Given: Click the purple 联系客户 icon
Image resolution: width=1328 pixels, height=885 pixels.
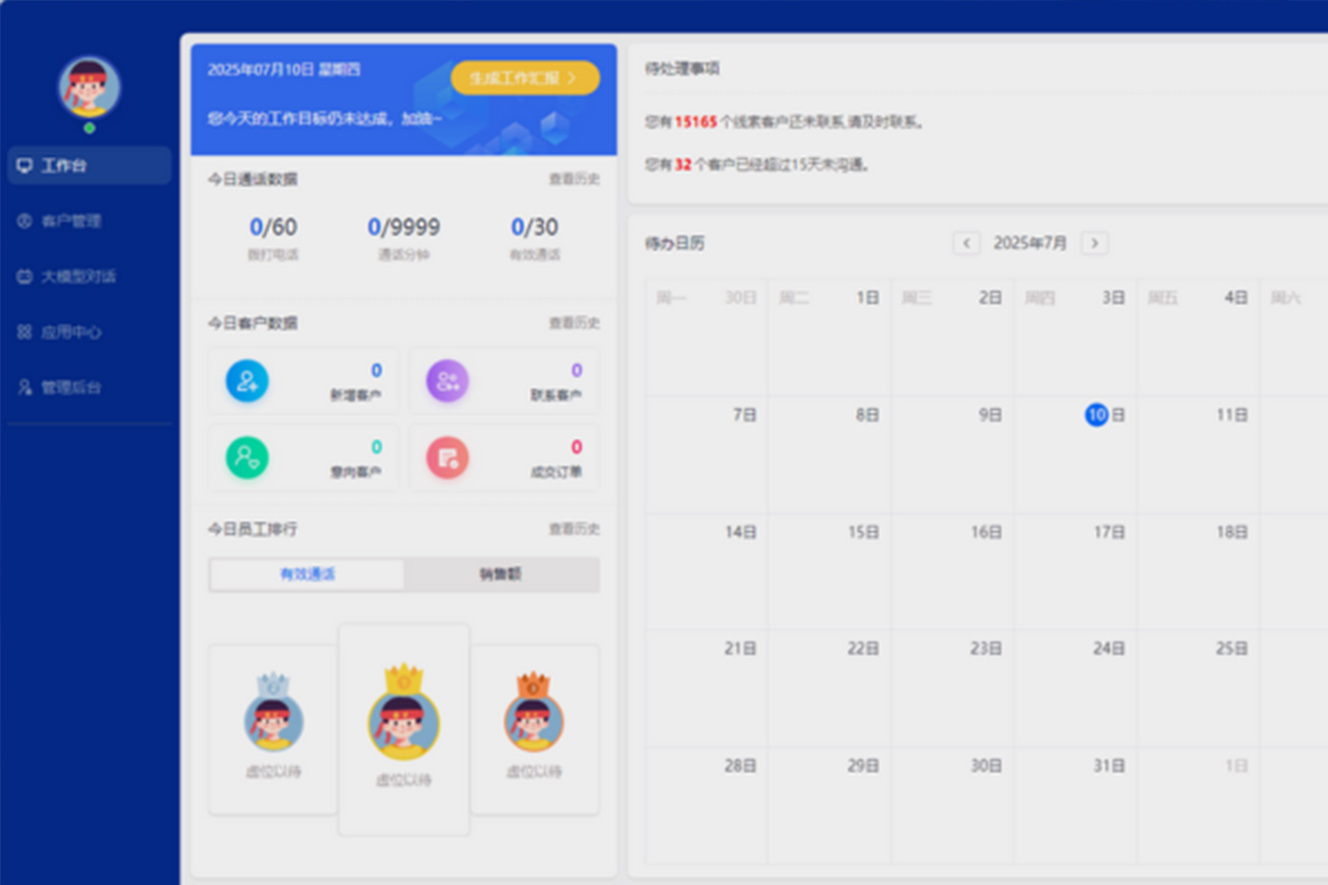Looking at the screenshot, I should pyautogui.click(x=447, y=381).
